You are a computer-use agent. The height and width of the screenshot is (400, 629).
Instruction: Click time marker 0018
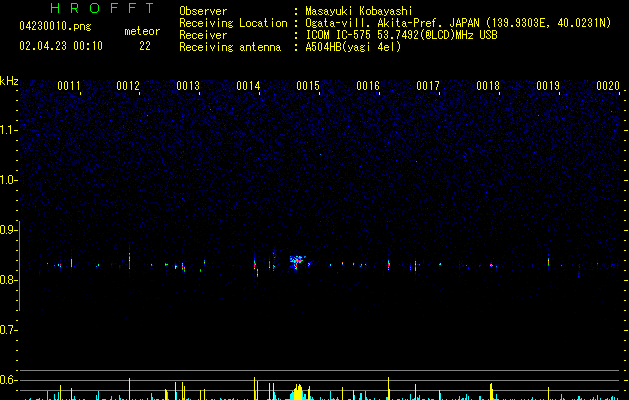[x=488, y=86]
